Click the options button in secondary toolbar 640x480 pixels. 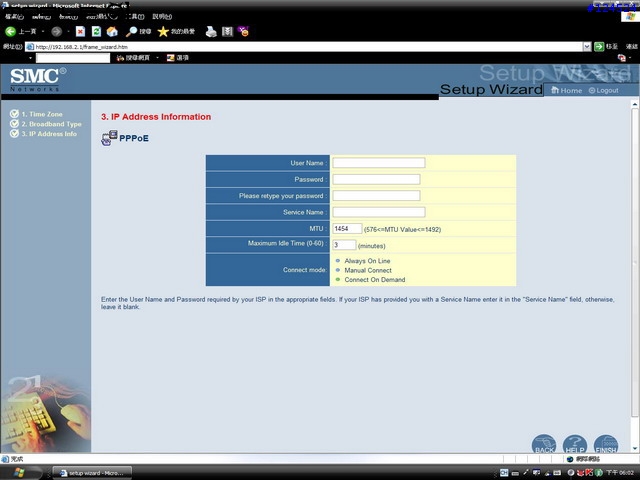coord(178,58)
